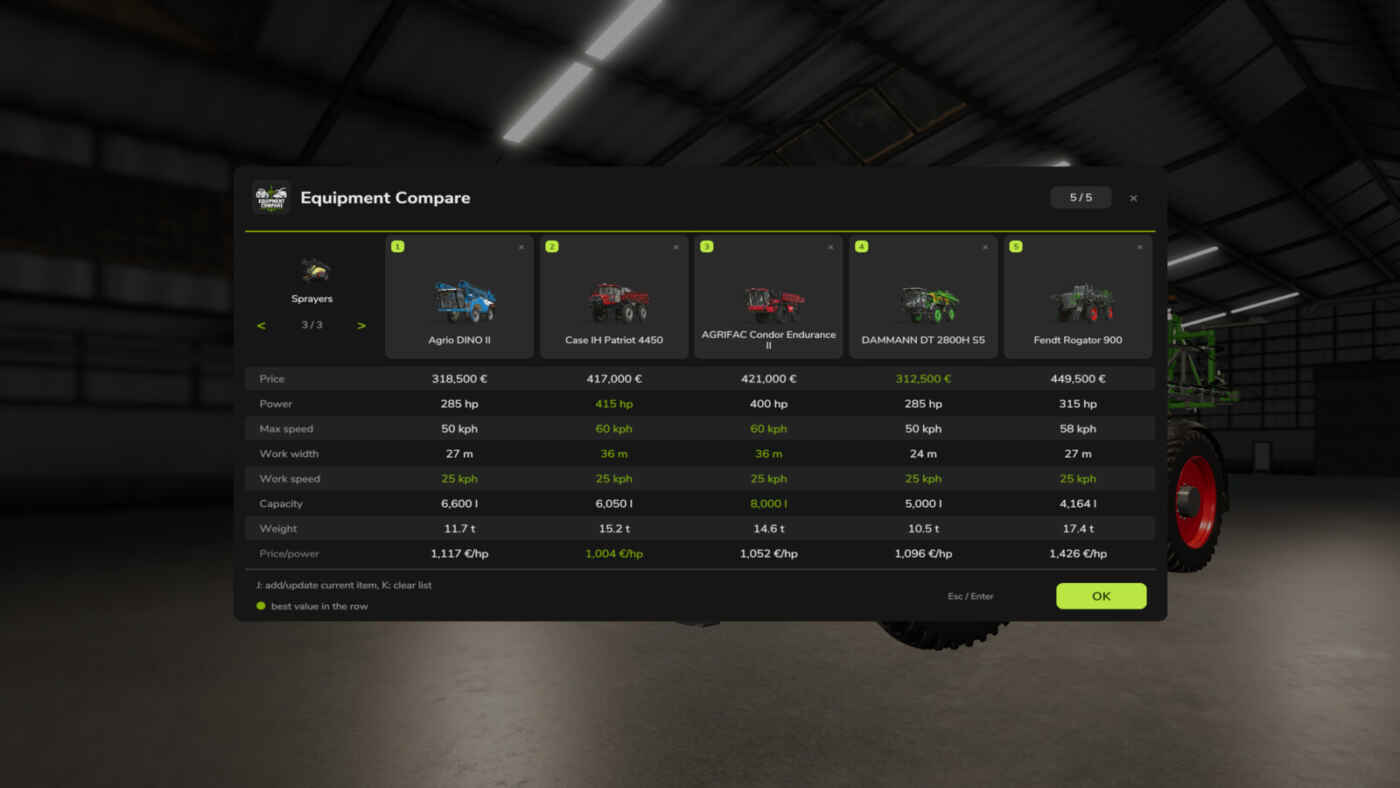Click the 24 m work width value

click(x=923, y=454)
